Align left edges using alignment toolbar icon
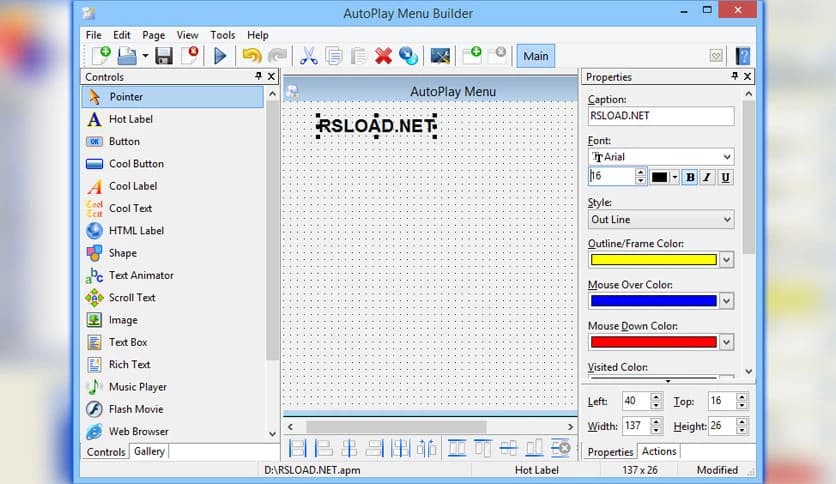The height and width of the screenshot is (484, 836). [323, 448]
